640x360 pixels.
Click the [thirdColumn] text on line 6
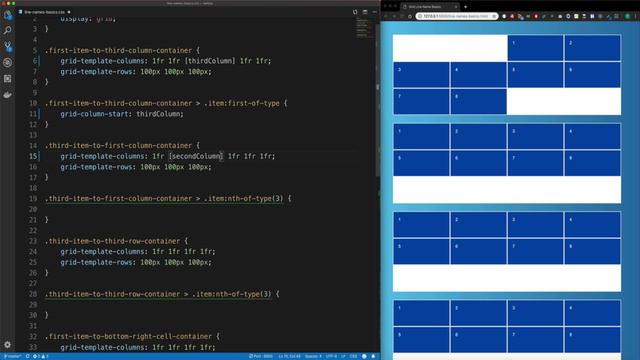[x=210, y=61]
